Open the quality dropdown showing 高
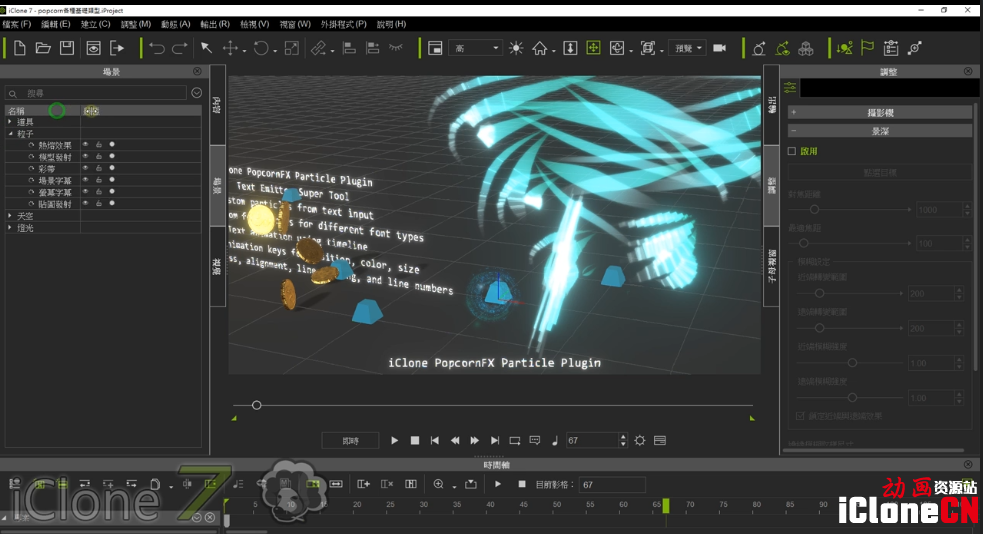 click(x=475, y=48)
